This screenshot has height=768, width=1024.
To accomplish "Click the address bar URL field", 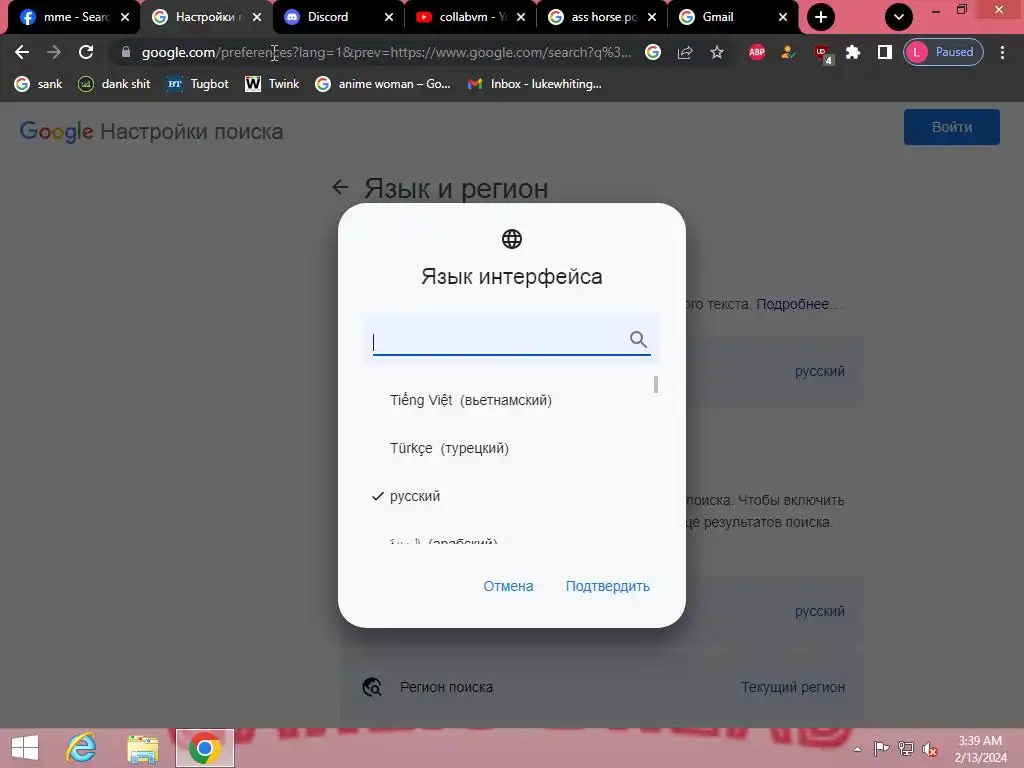I will click(x=385, y=52).
